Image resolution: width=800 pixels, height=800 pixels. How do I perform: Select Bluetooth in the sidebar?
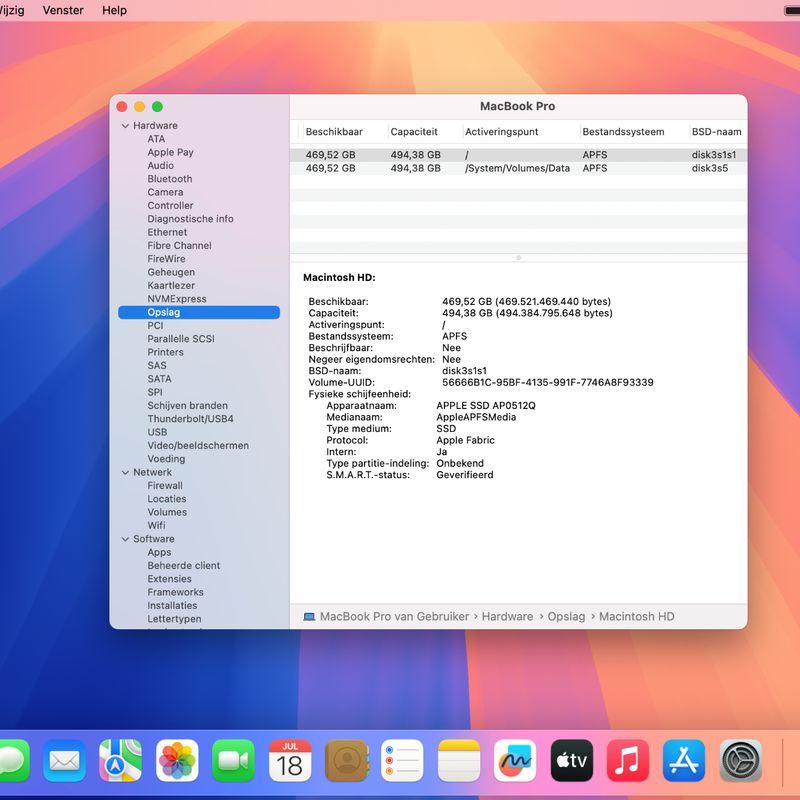pyautogui.click(x=169, y=179)
